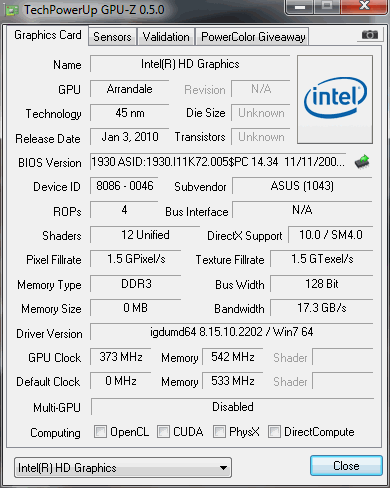Screen dimensions: 390x488
Task: Click the Bus Interface field N/A
Action: (302, 210)
